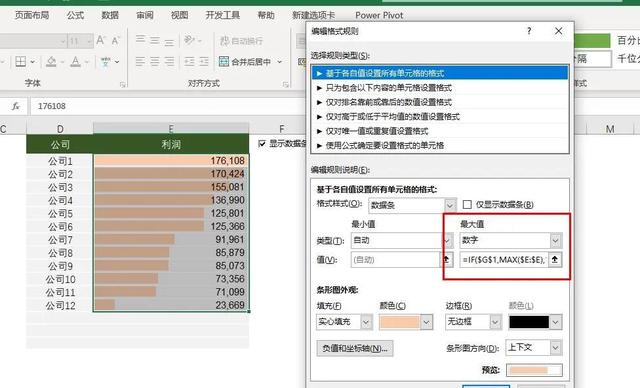Select rule type format only cells containing
This screenshot has width=640, height=388.
pyautogui.click(x=440, y=88)
